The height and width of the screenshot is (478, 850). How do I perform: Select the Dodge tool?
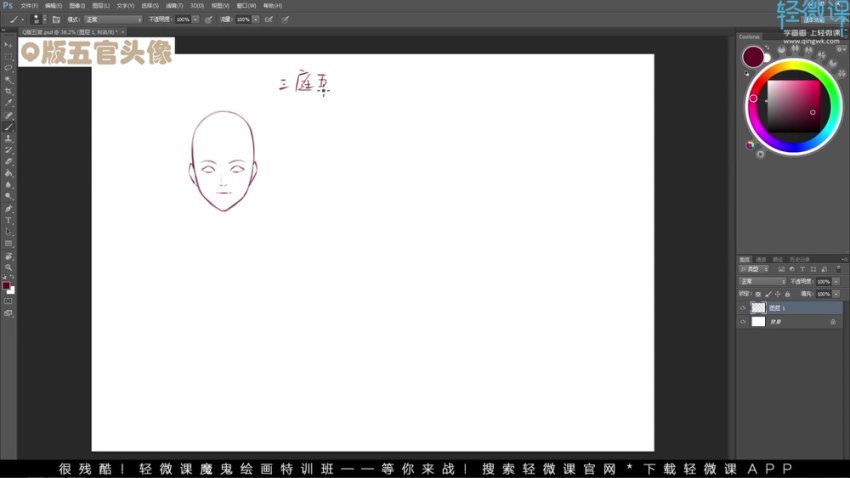point(8,197)
